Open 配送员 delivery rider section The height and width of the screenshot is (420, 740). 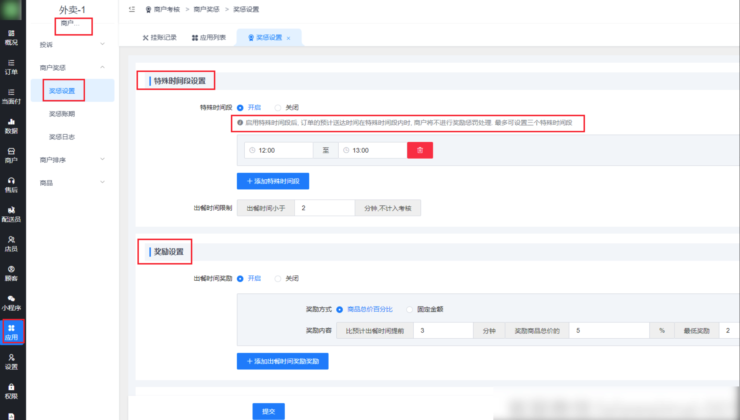tap(11, 214)
